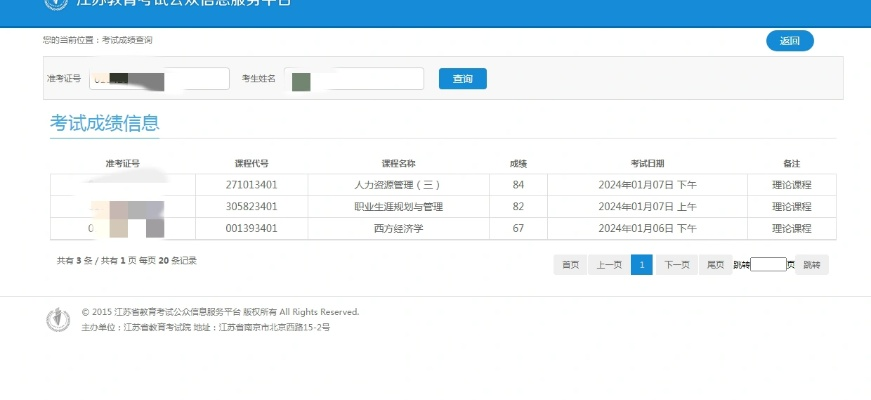The image size is (871, 400).
Task: Select page 1 in pagination
Action: [641, 265]
